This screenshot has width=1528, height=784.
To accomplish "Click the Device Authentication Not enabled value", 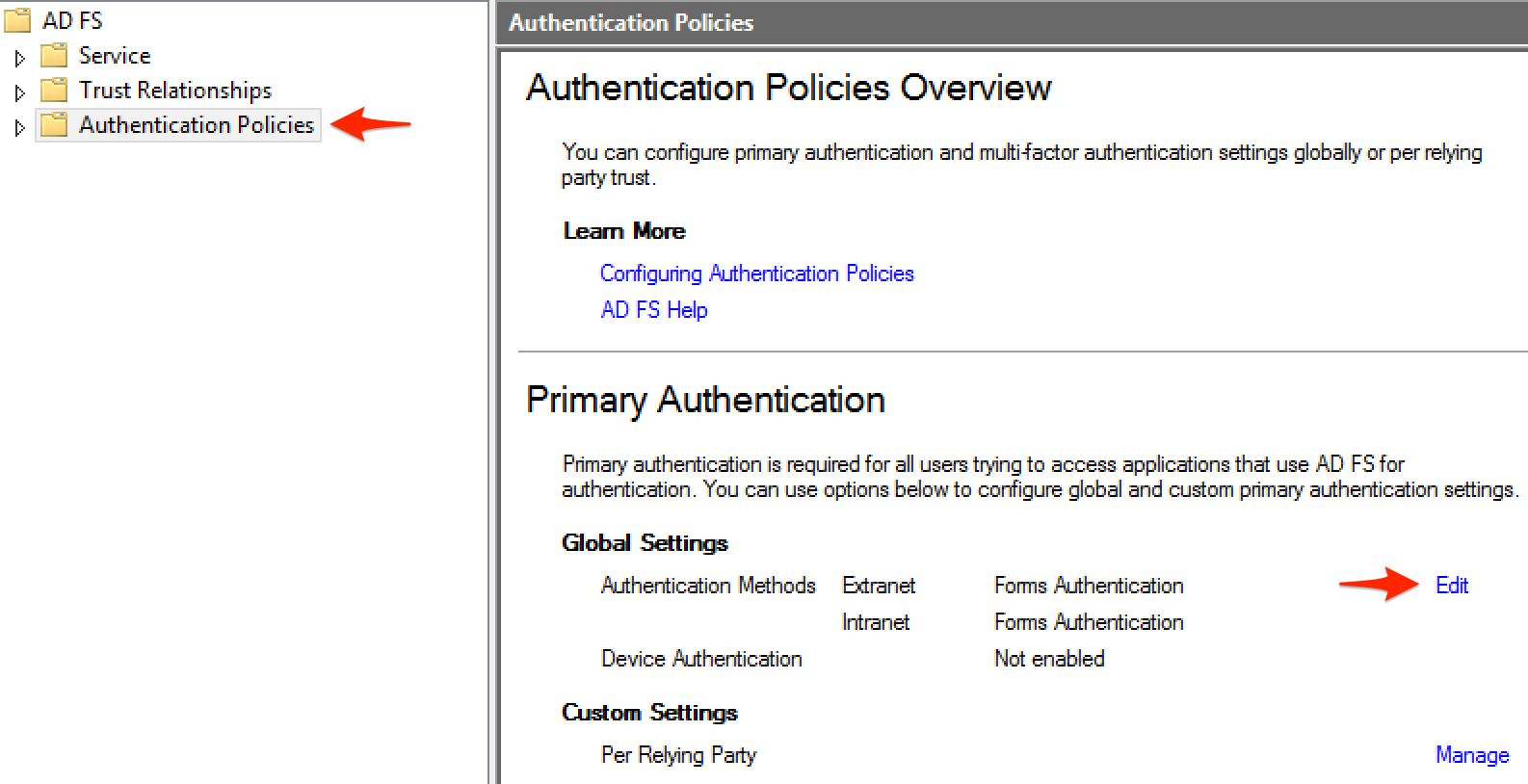I will click(1049, 659).
